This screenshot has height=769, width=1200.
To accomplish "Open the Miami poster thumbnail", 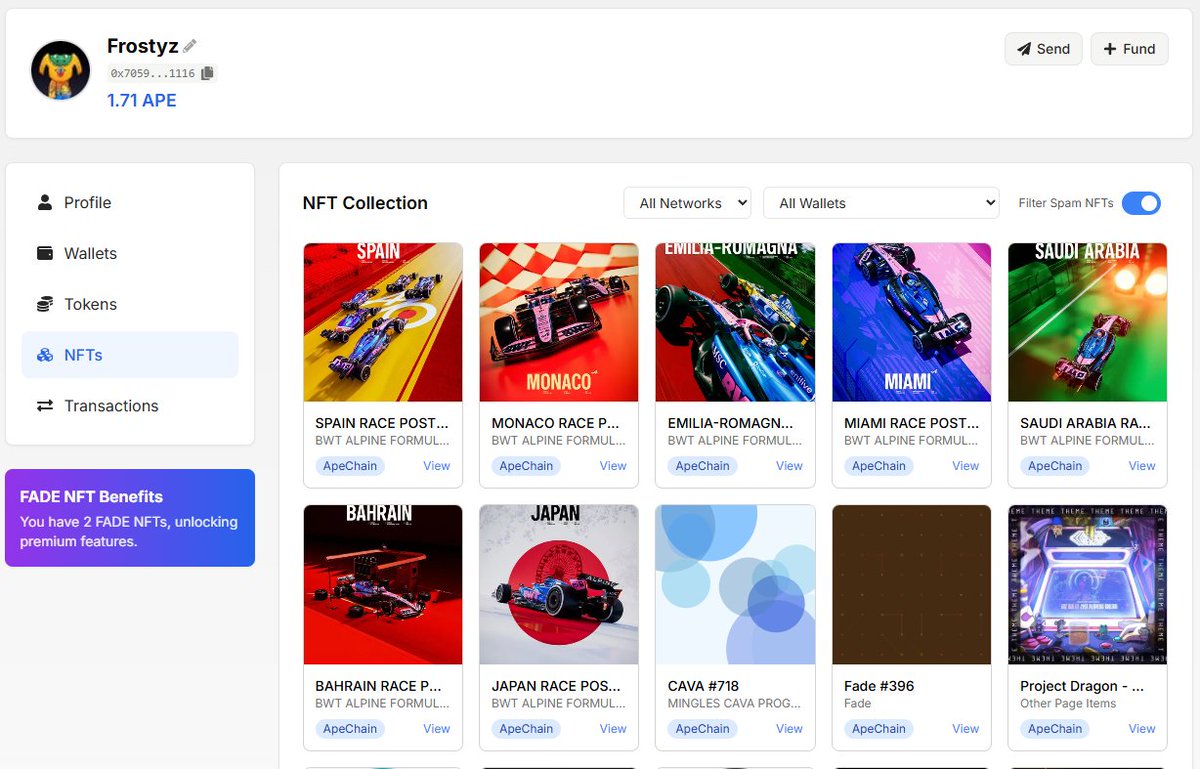I will (912, 322).
